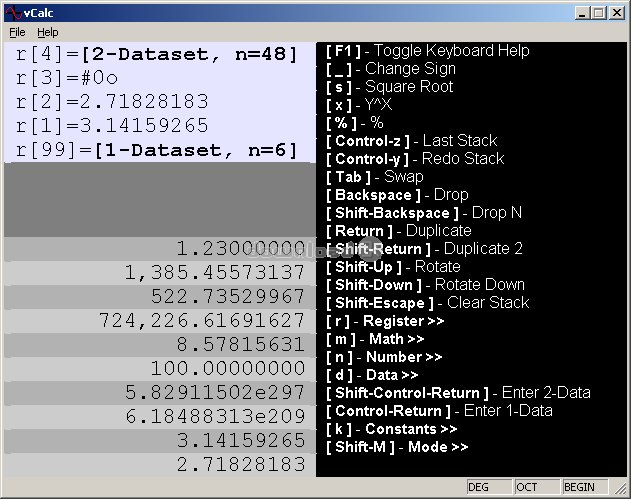The height and width of the screenshot is (499, 631).
Task: Click stack value 1,385.45573137
Action: [x=160, y=272]
